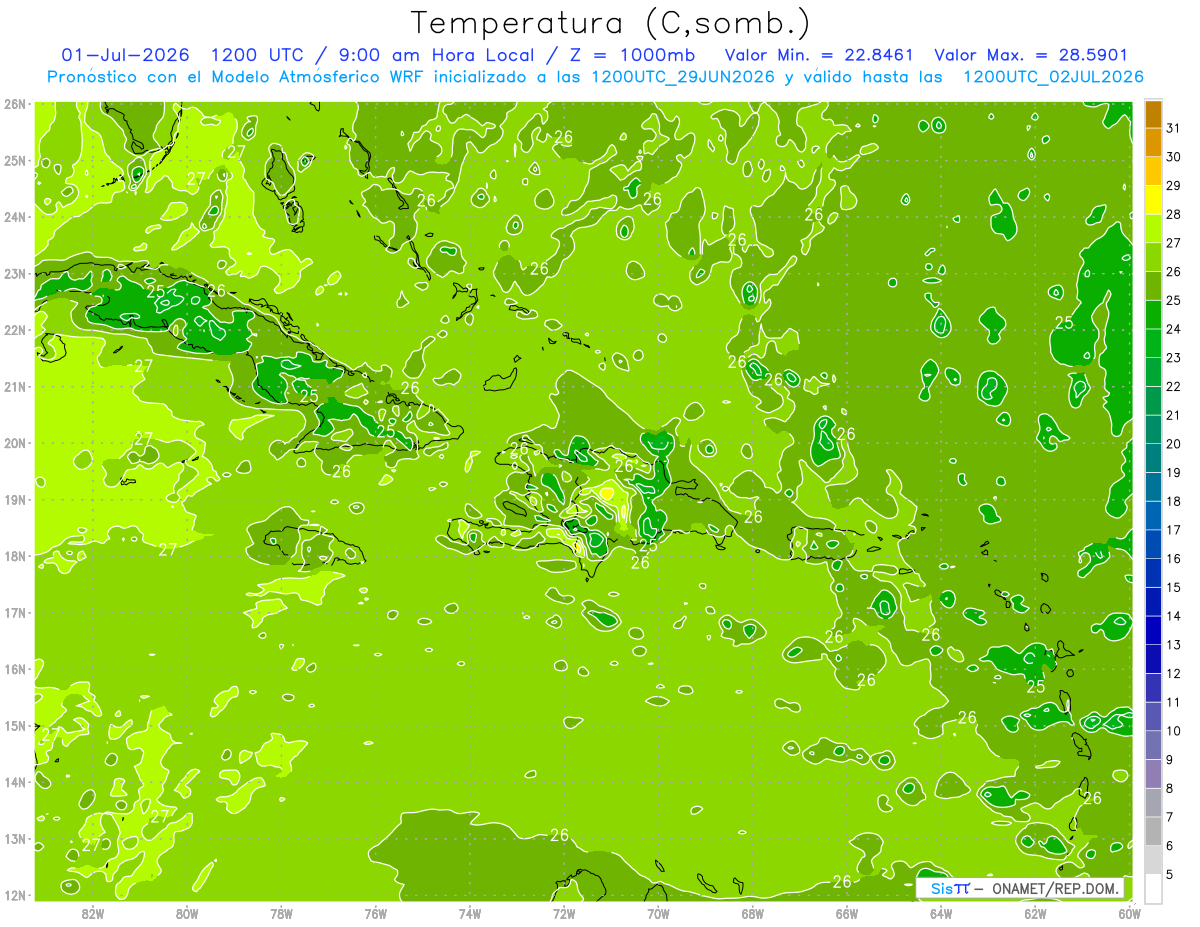
Task: Click the color scale label 30
Action: click(x=1174, y=157)
